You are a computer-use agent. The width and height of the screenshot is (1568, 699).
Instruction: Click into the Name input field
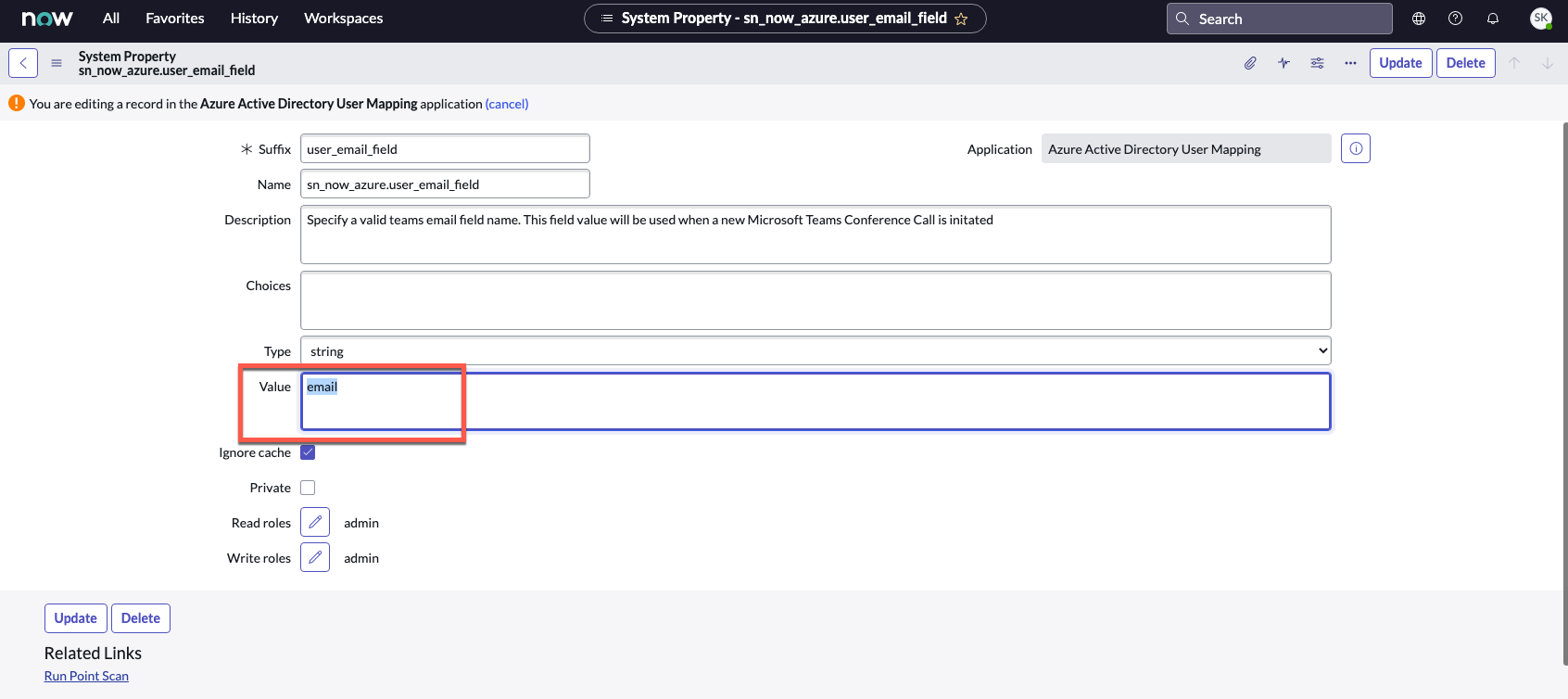click(445, 184)
